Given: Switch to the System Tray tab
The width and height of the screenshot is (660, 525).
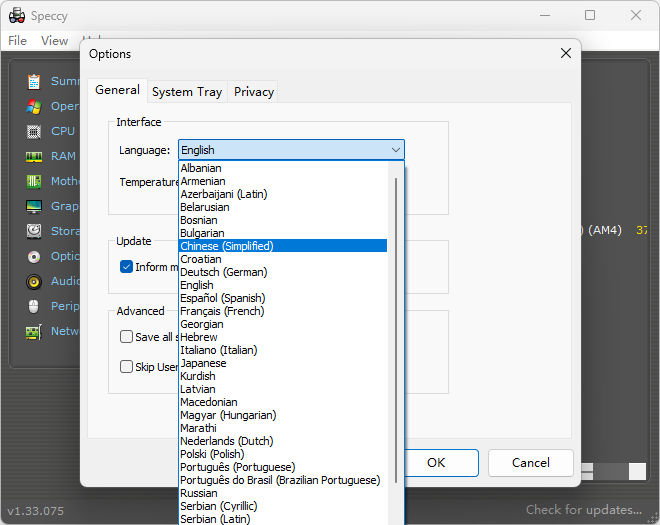Looking at the screenshot, I should click(187, 91).
